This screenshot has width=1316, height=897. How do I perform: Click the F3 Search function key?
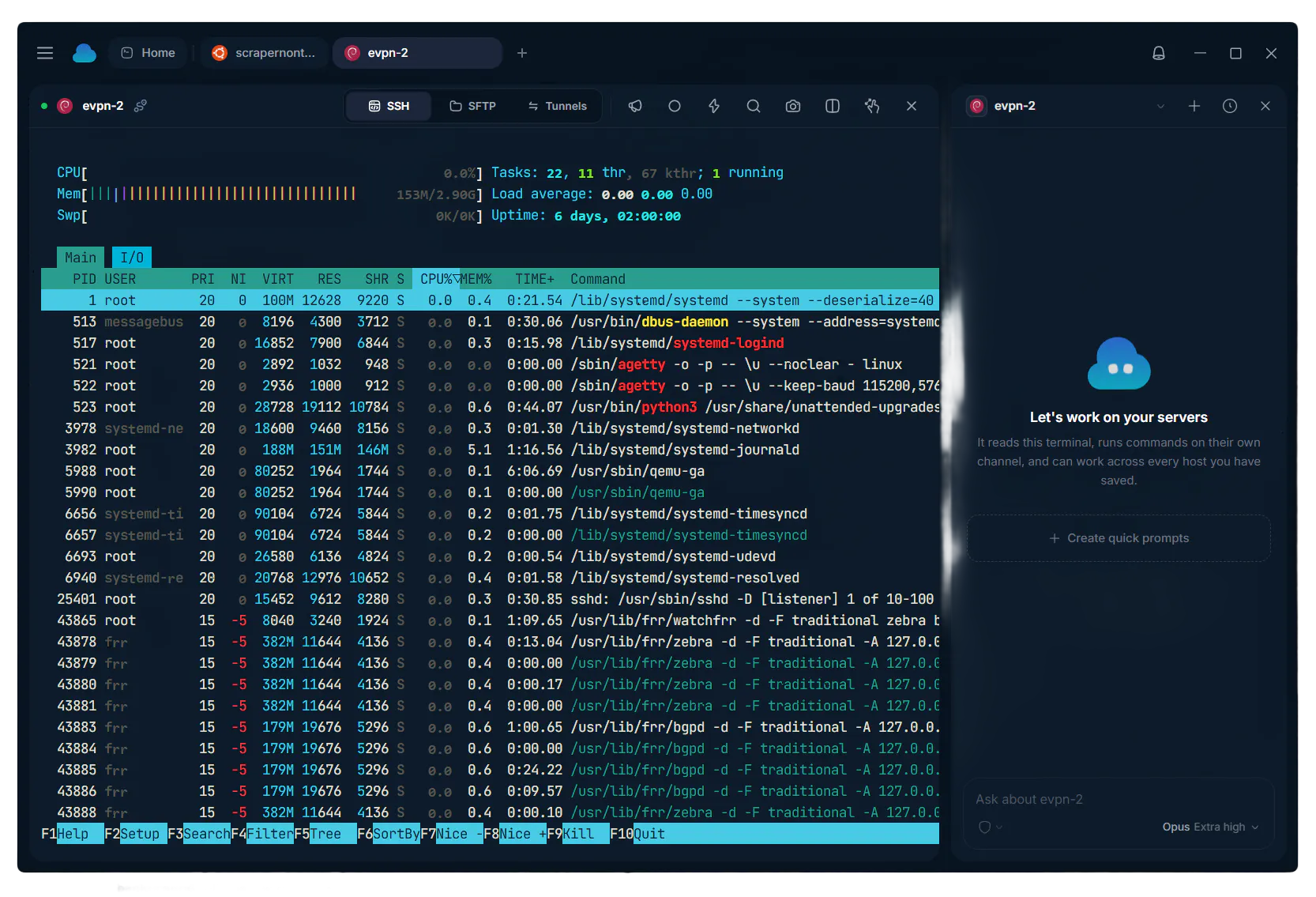pos(199,834)
